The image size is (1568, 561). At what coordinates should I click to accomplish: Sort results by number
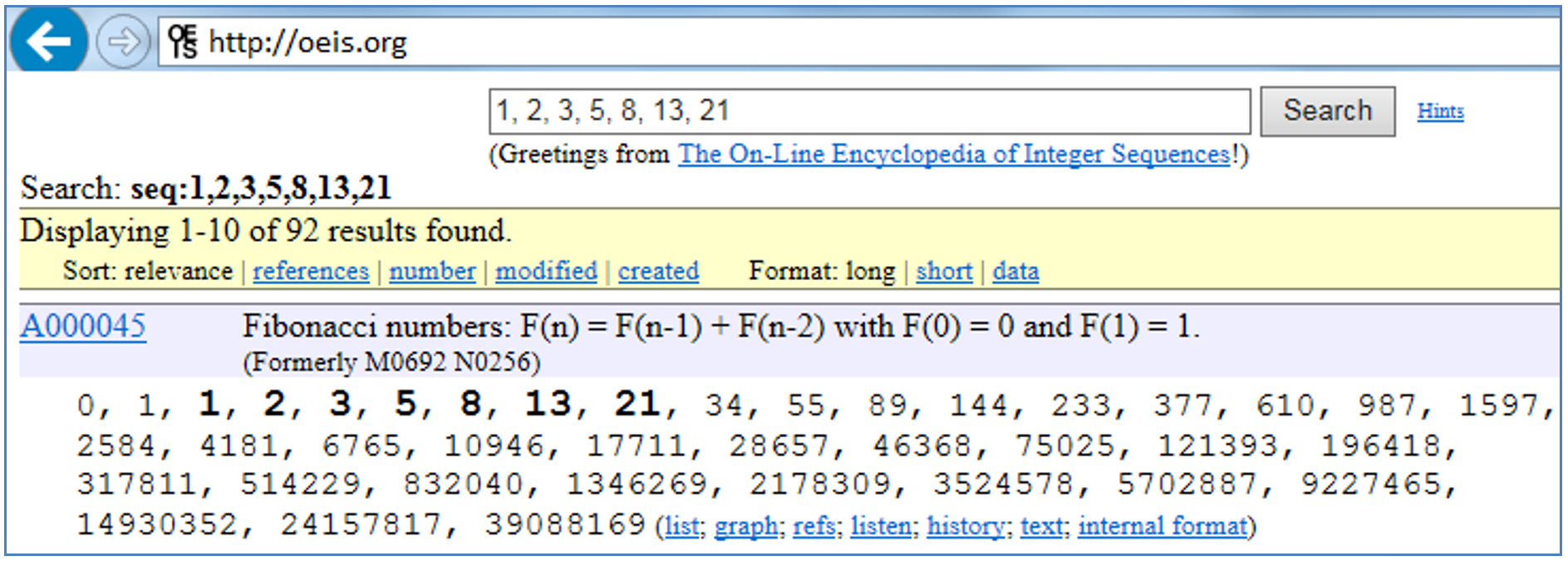(x=432, y=271)
